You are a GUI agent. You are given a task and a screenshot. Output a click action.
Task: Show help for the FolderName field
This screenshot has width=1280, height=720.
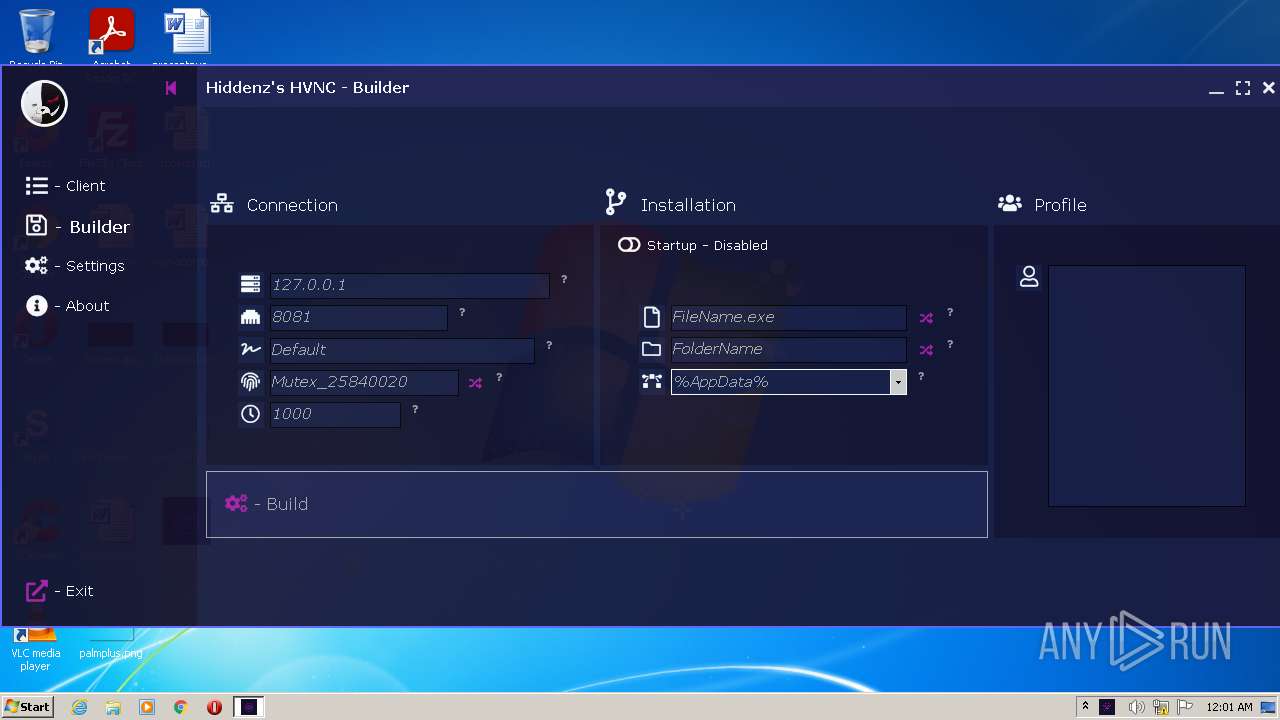click(950, 345)
